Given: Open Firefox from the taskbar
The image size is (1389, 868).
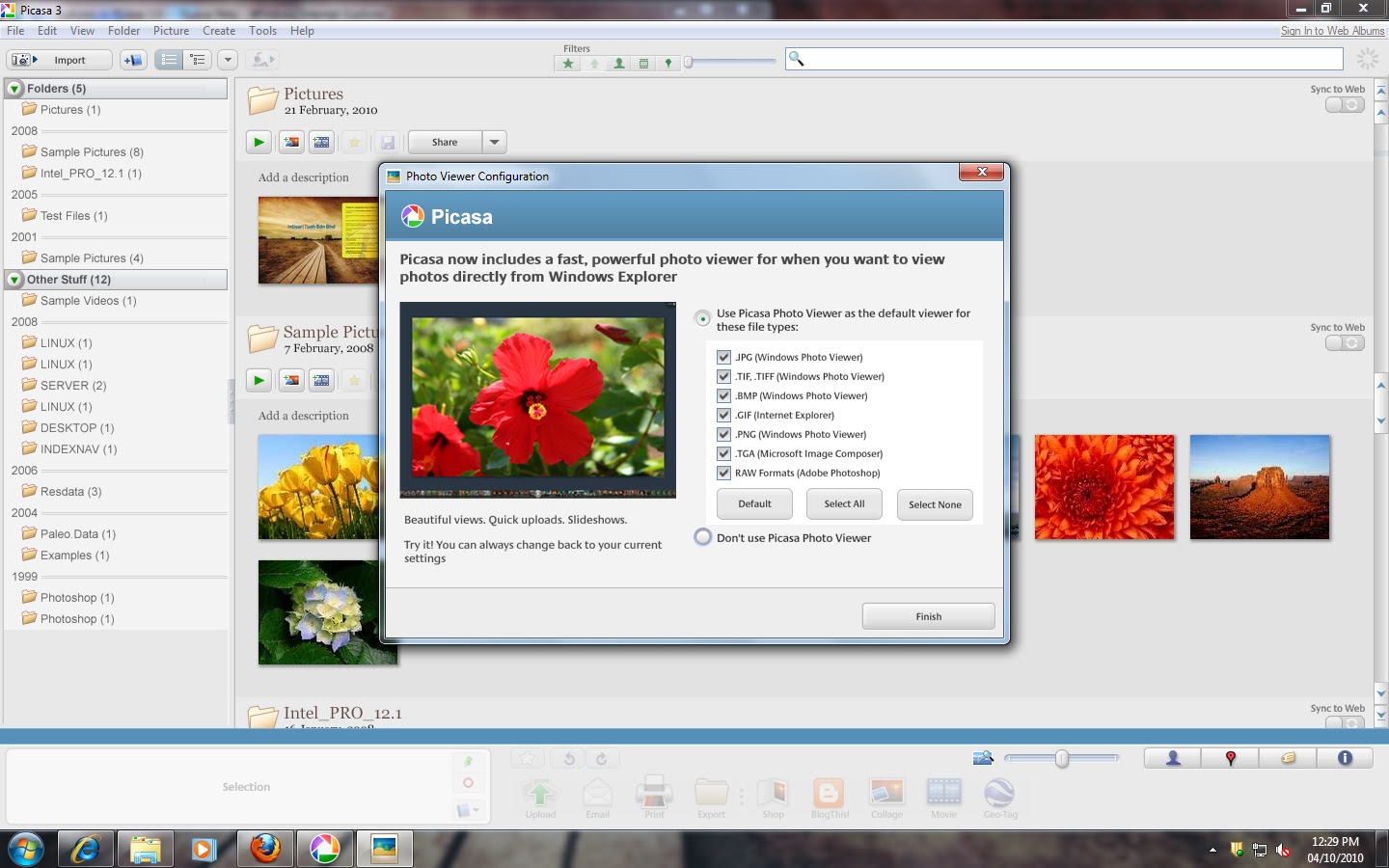Looking at the screenshot, I should tap(265, 849).
